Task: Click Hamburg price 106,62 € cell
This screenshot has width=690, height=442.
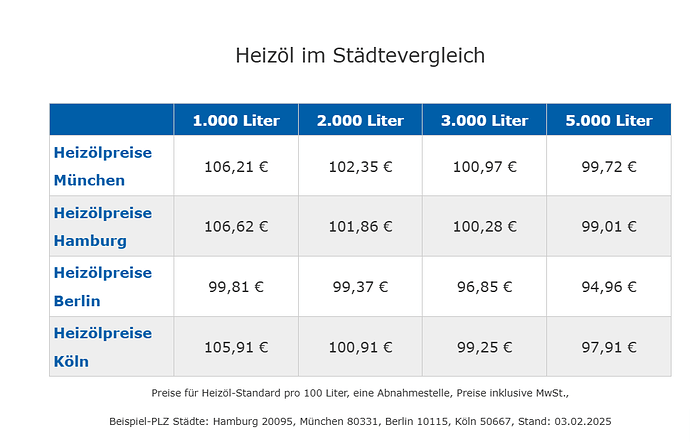Action: click(236, 226)
